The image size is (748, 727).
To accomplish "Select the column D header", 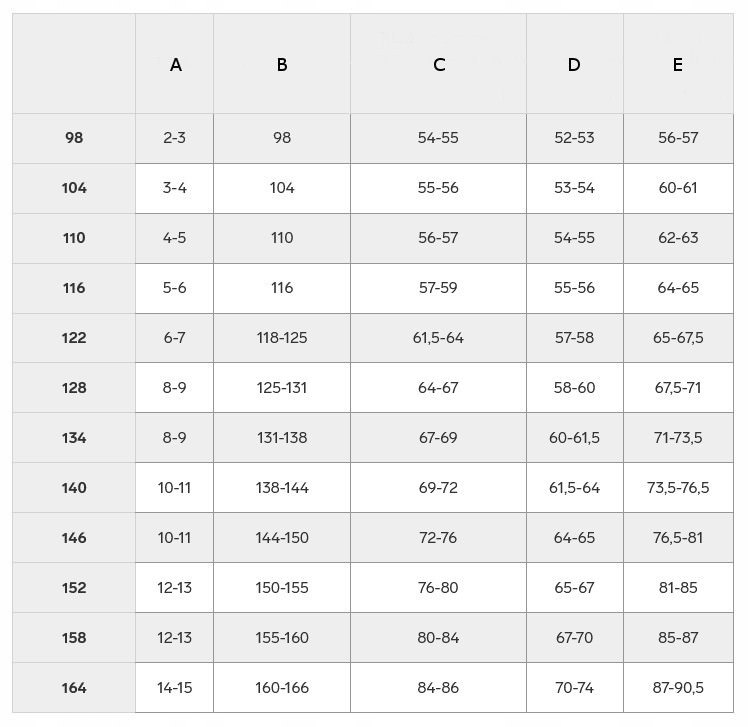I will pyautogui.click(x=574, y=65).
